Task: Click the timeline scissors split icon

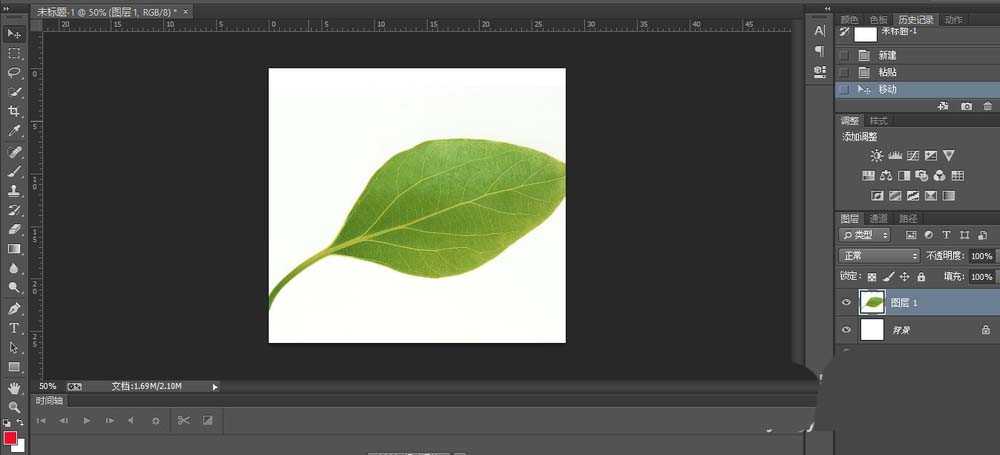Action: (183, 421)
